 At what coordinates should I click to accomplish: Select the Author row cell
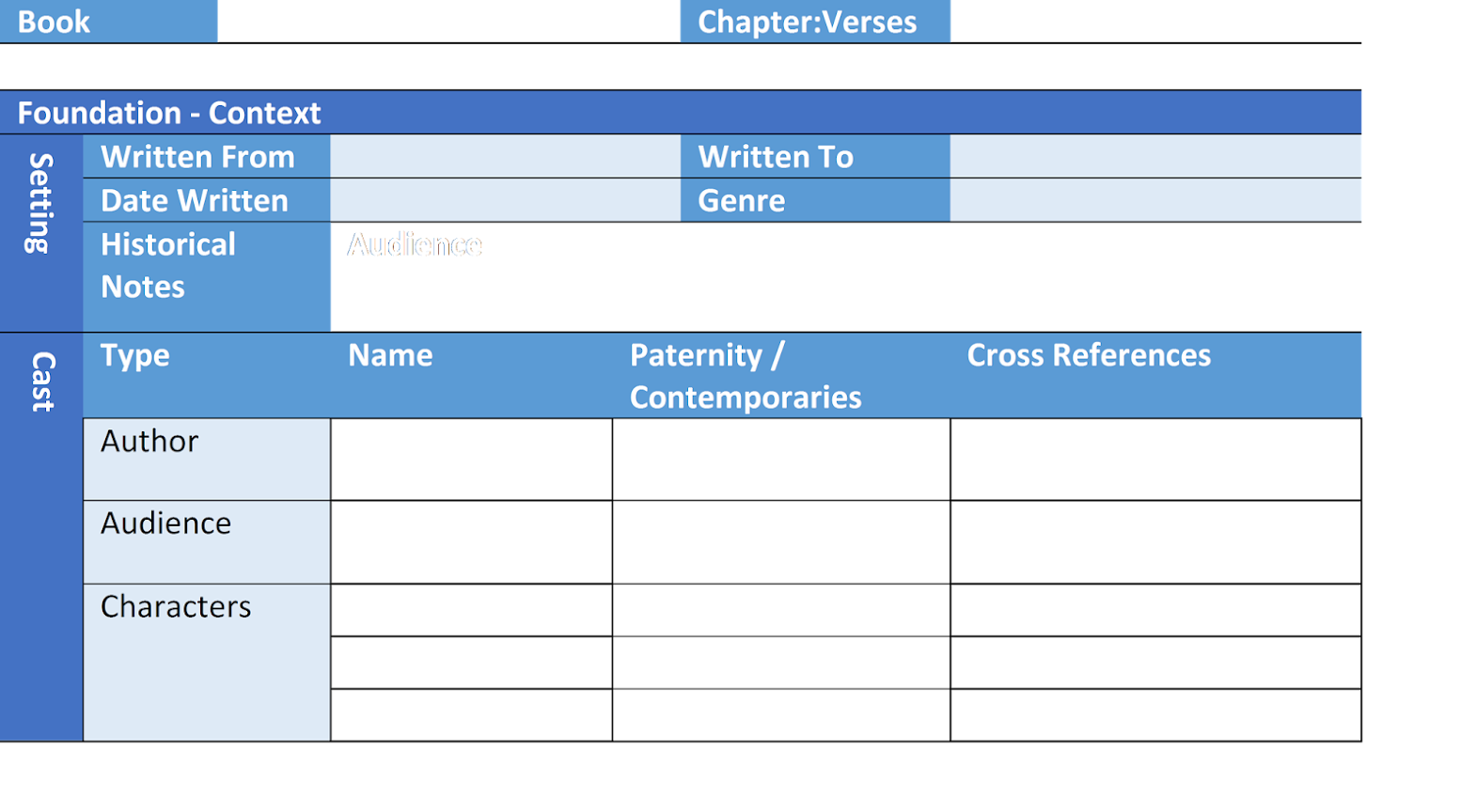(x=206, y=459)
